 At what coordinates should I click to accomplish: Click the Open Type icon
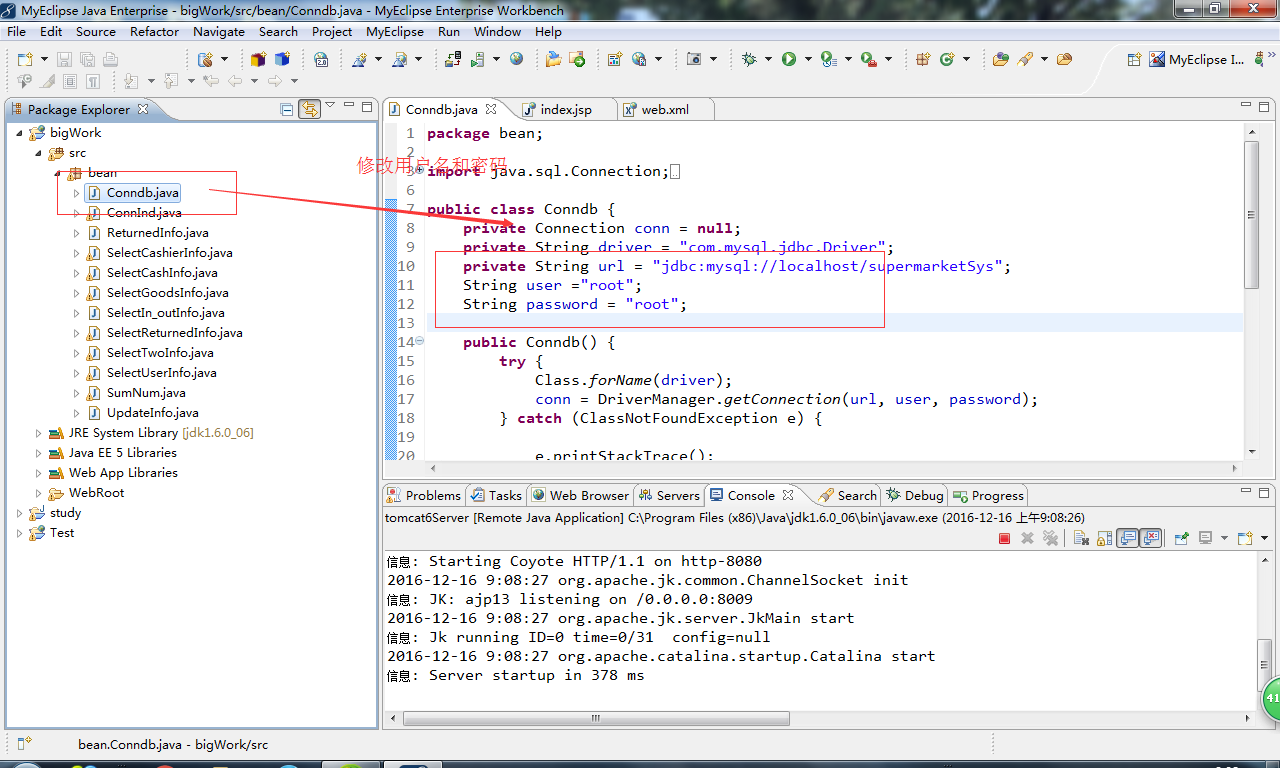coord(1000,59)
